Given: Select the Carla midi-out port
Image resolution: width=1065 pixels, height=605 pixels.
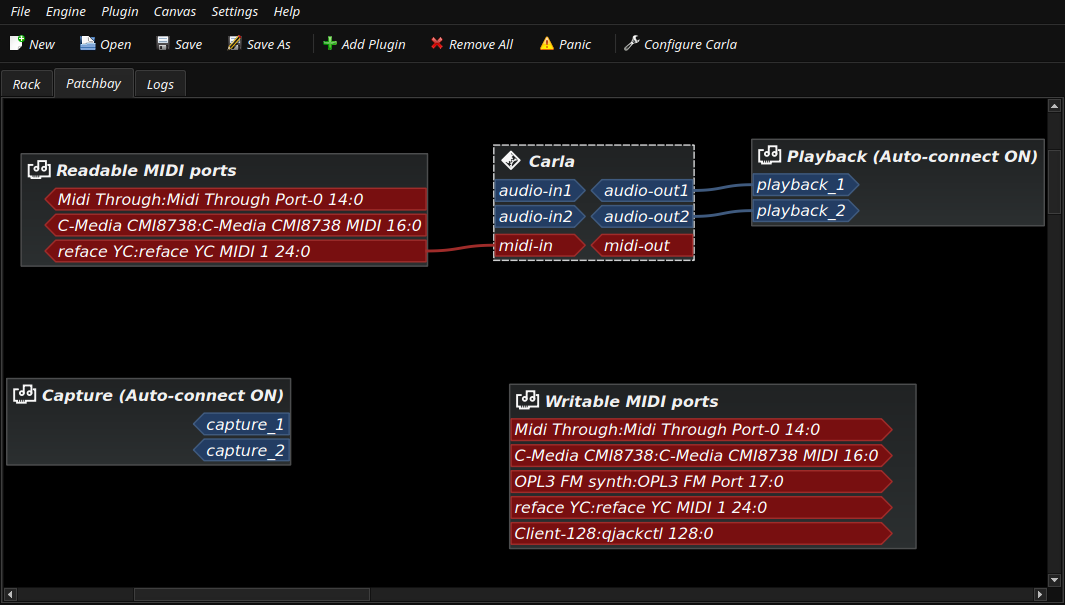Looking at the screenshot, I should pos(643,245).
